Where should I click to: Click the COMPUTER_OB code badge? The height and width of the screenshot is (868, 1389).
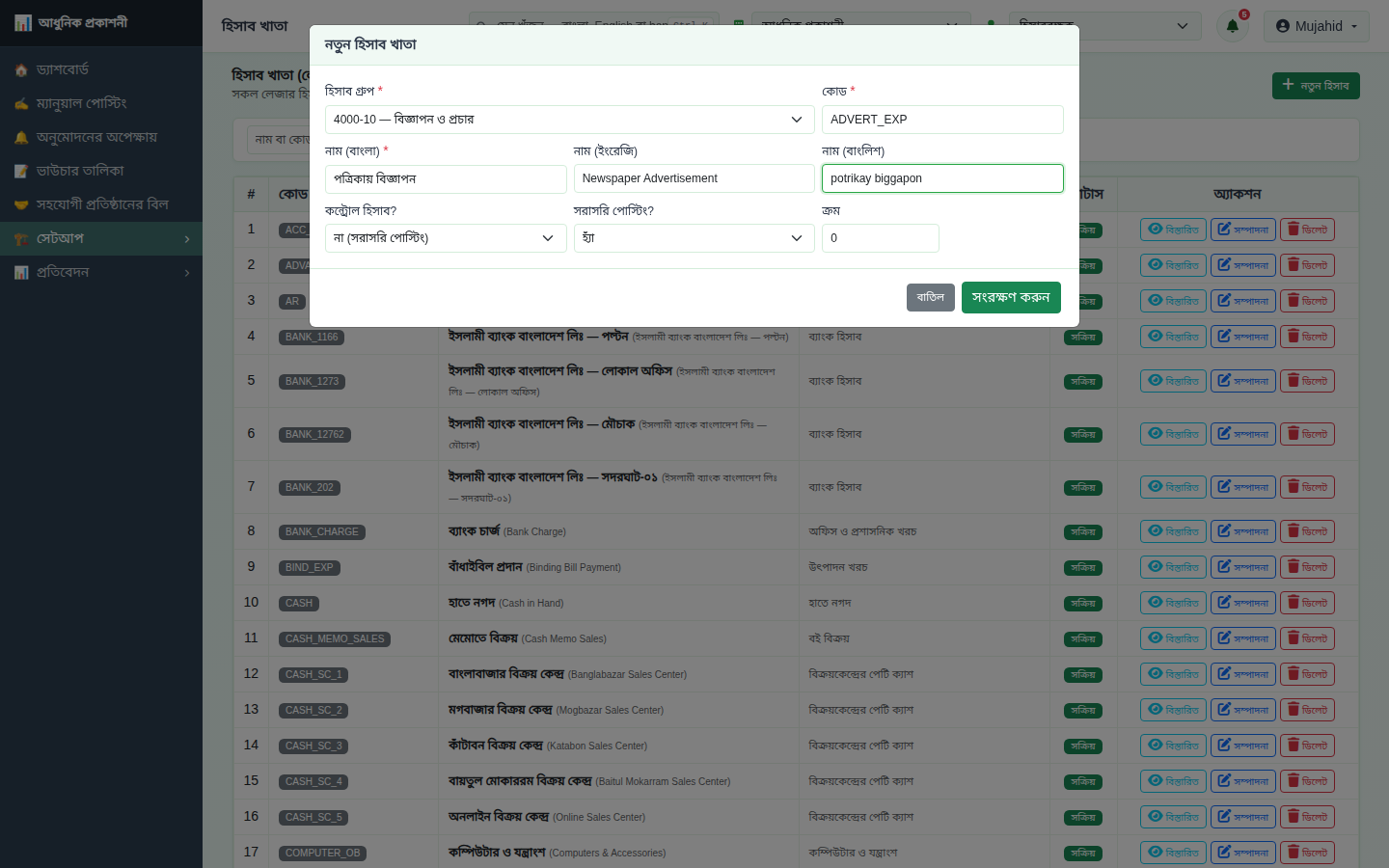pyautogui.click(x=323, y=854)
